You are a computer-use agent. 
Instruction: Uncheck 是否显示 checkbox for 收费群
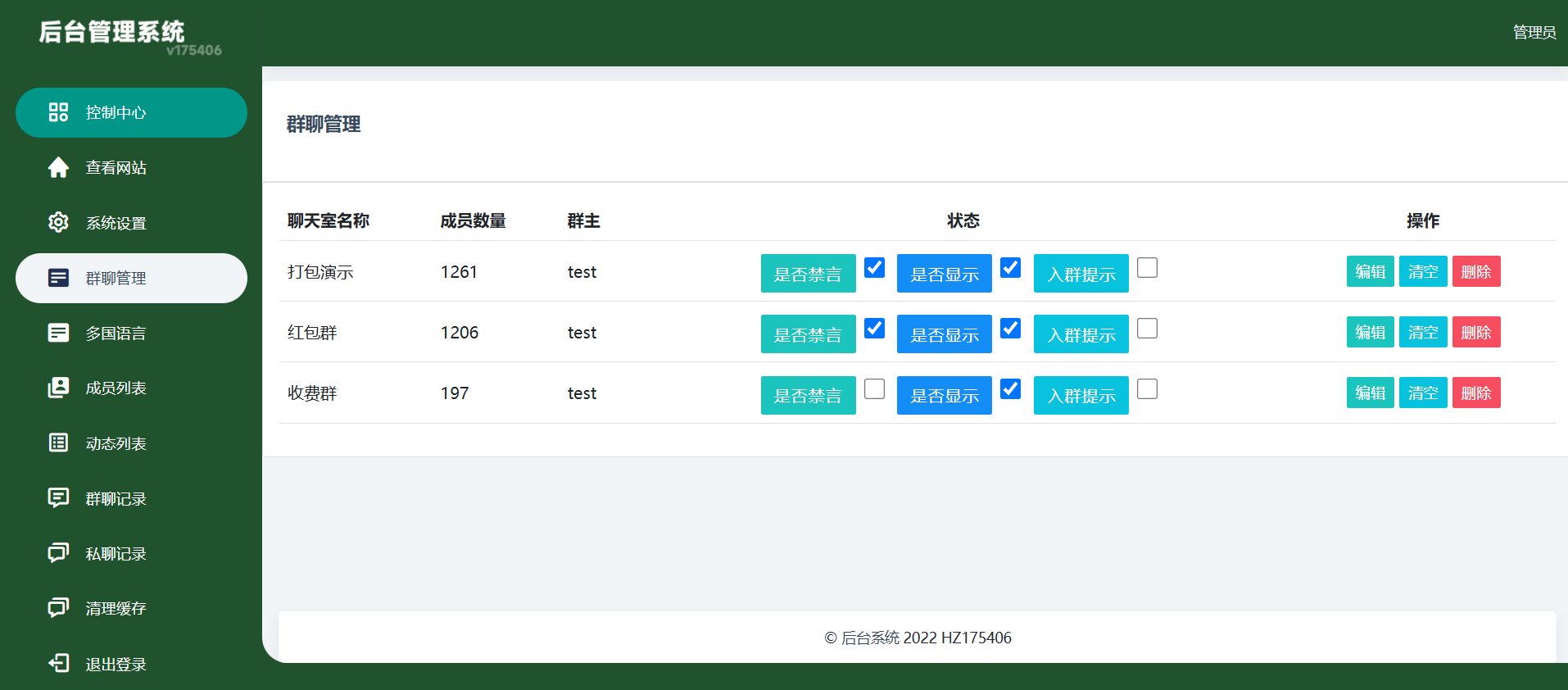[x=1010, y=389]
